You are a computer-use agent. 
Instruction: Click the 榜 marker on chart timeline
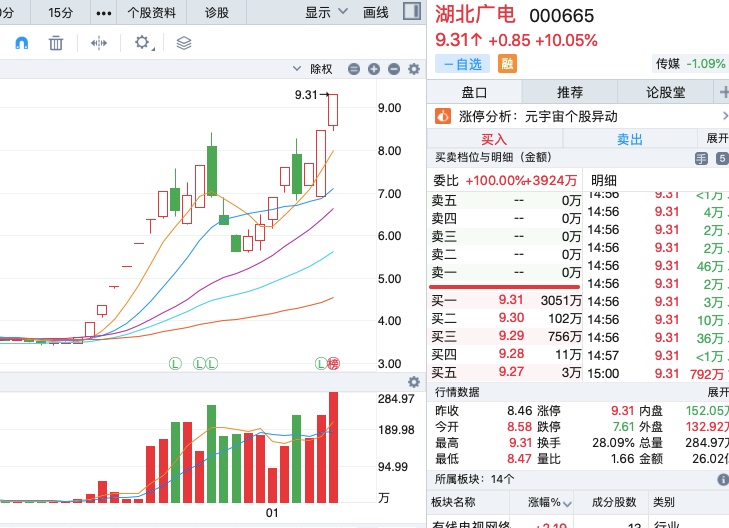[333, 363]
